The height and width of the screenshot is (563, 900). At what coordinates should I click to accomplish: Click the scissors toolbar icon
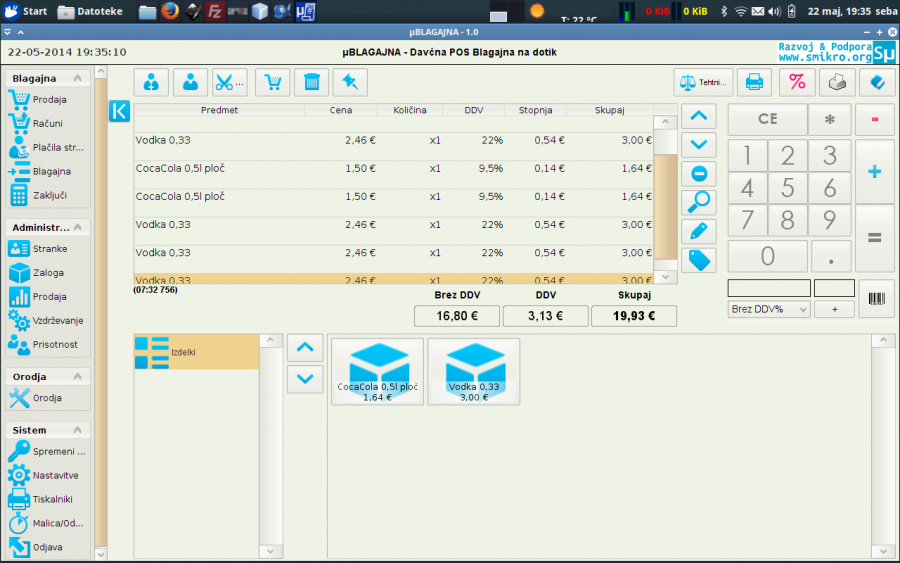229,82
